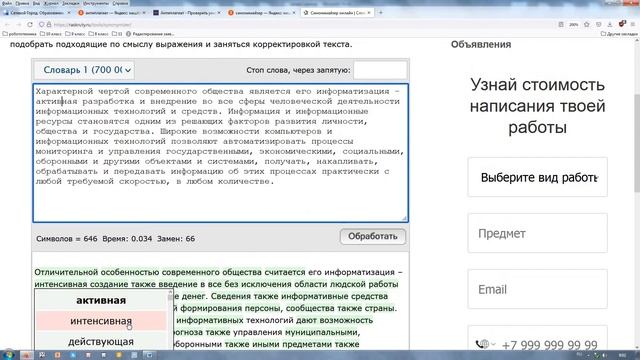This screenshot has height=360, width=640.
Task: Click inside the source text area
Action: tap(220, 153)
